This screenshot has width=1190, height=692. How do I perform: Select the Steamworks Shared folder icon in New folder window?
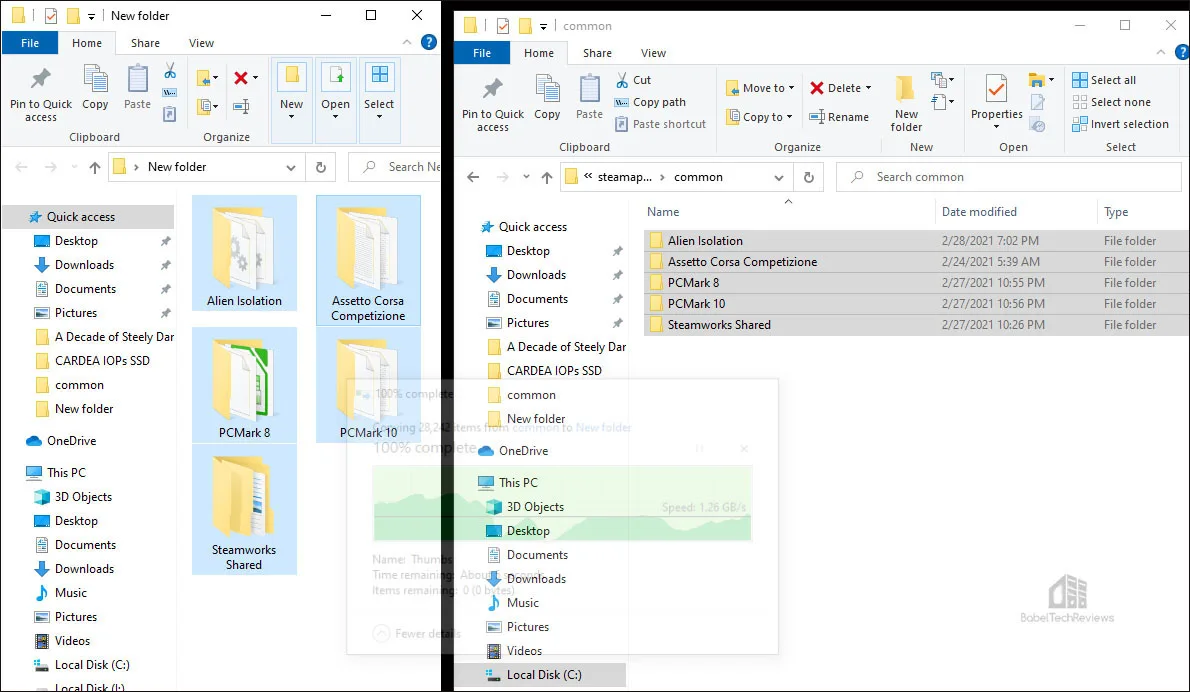[x=244, y=509]
